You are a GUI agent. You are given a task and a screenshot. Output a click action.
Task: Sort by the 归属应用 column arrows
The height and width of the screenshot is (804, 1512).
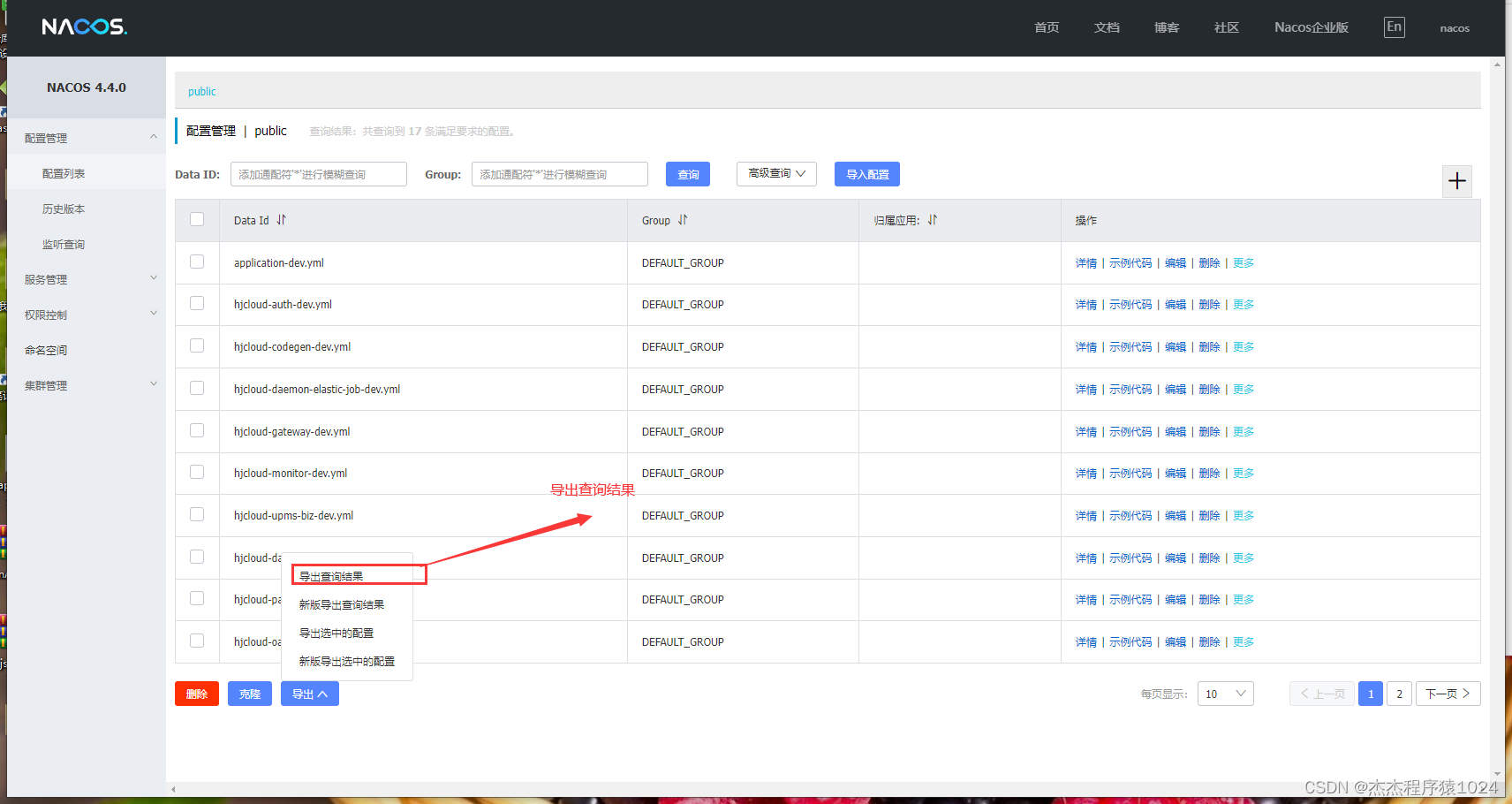tap(933, 219)
